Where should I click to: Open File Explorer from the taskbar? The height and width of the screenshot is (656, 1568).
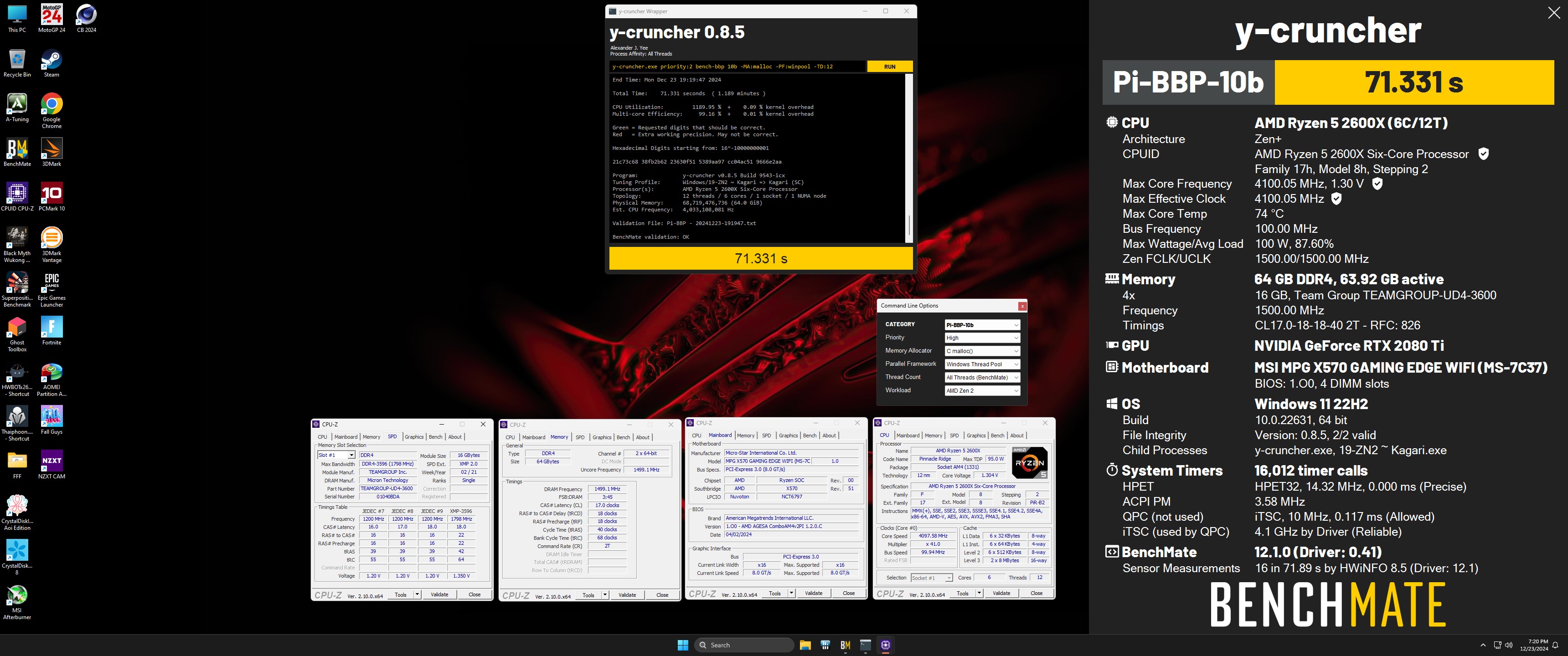tap(805, 645)
